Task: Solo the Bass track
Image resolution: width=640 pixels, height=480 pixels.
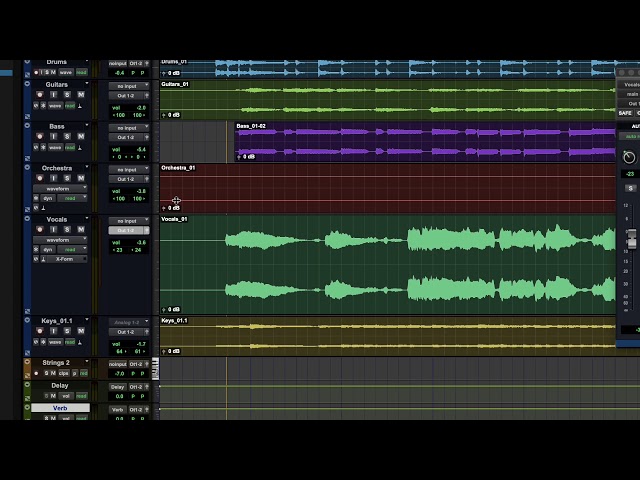Action: click(67, 136)
